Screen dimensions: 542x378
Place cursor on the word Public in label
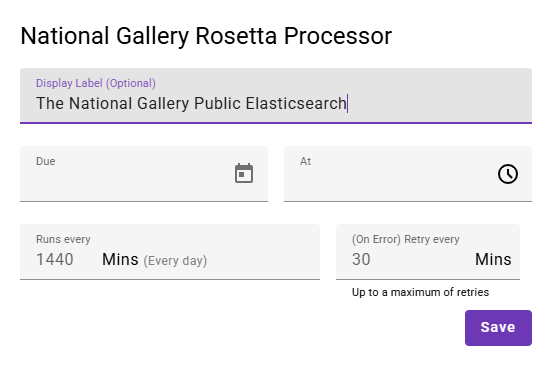pos(217,103)
